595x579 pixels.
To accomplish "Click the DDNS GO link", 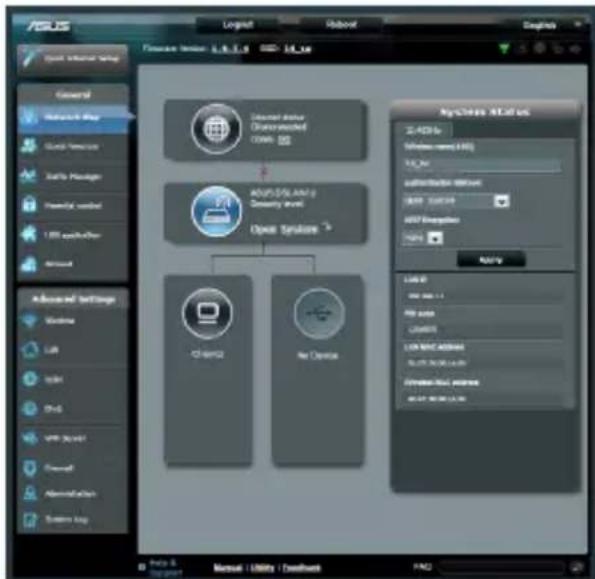I will [x=284, y=140].
